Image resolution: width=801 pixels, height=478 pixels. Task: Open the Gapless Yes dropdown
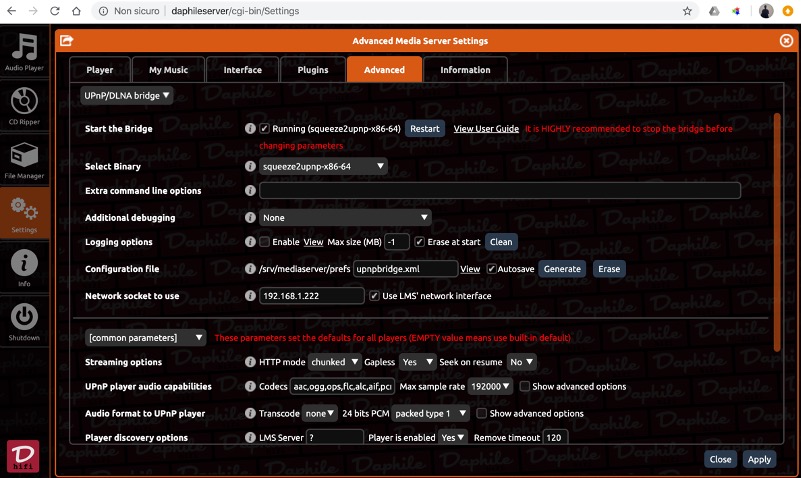417,362
